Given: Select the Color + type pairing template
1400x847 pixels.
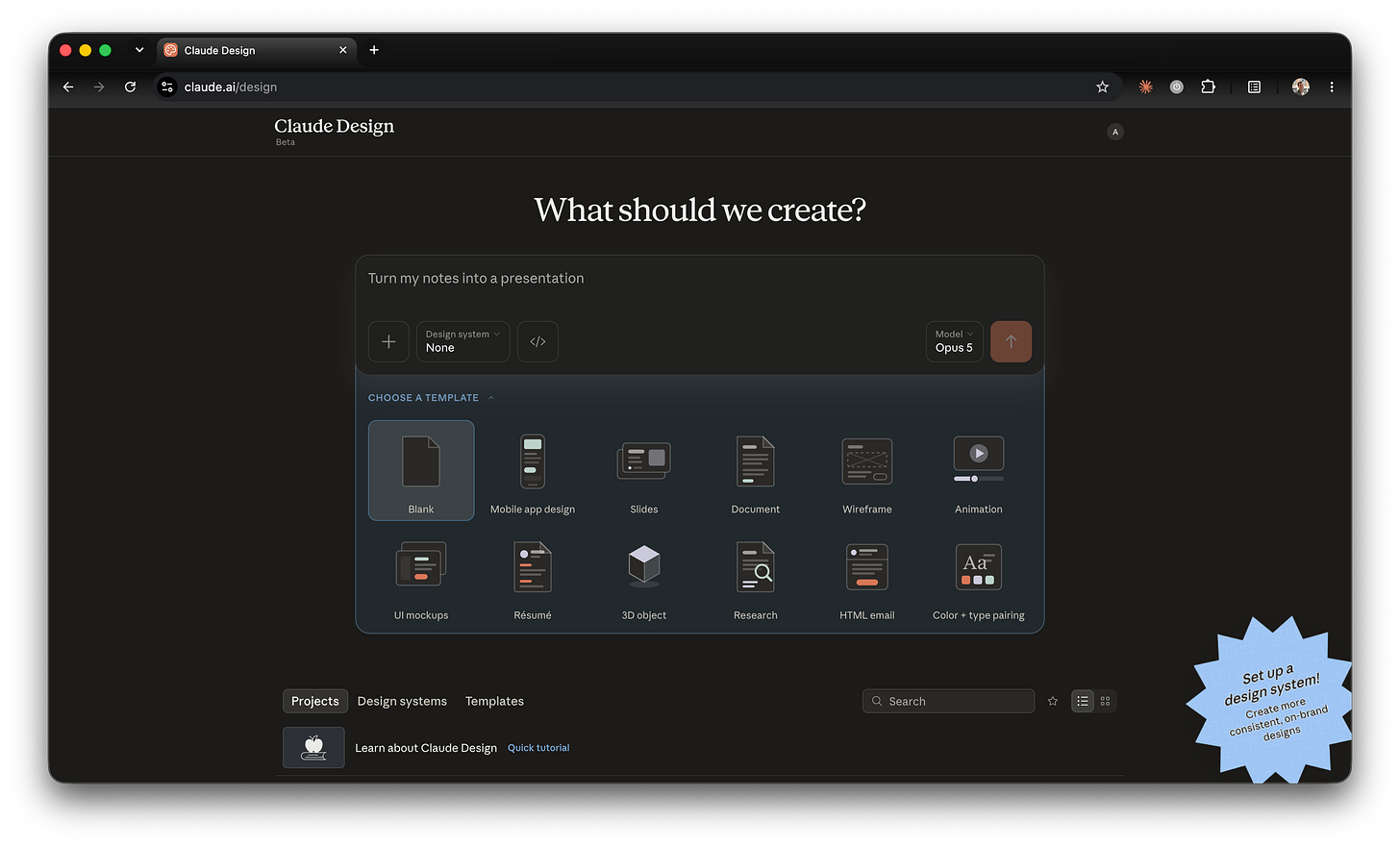Looking at the screenshot, I should click(x=979, y=577).
